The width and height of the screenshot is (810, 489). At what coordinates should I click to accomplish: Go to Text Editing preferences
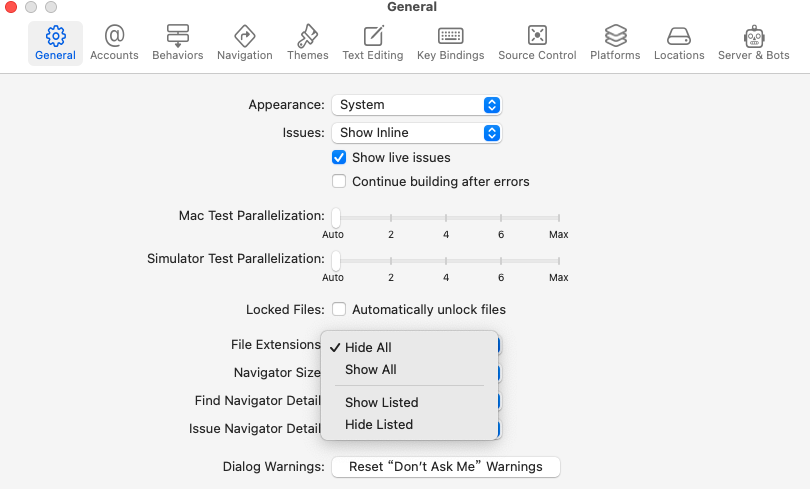(x=373, y=43)
